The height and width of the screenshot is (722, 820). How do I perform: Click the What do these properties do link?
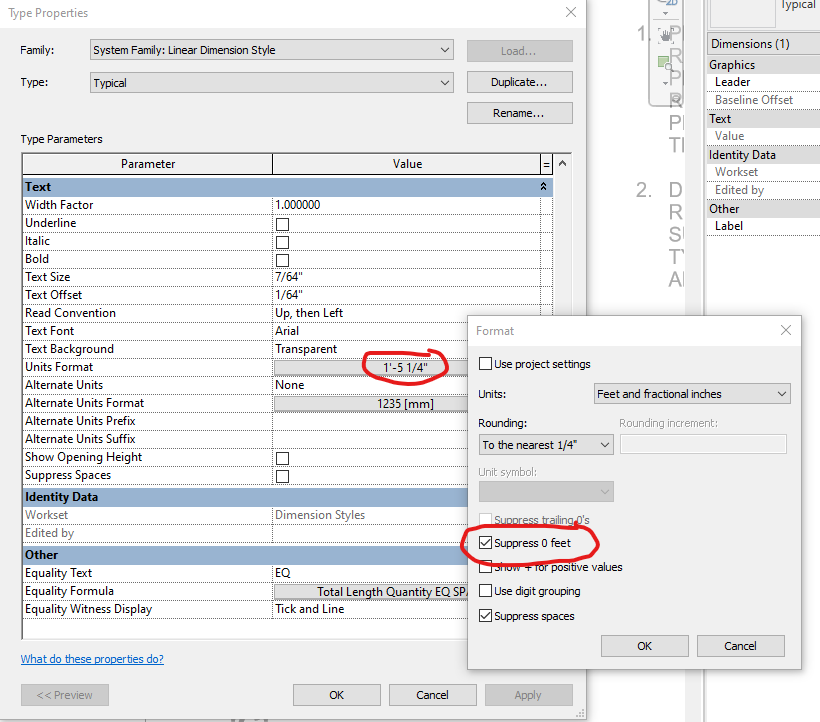(x=92, y=658)
